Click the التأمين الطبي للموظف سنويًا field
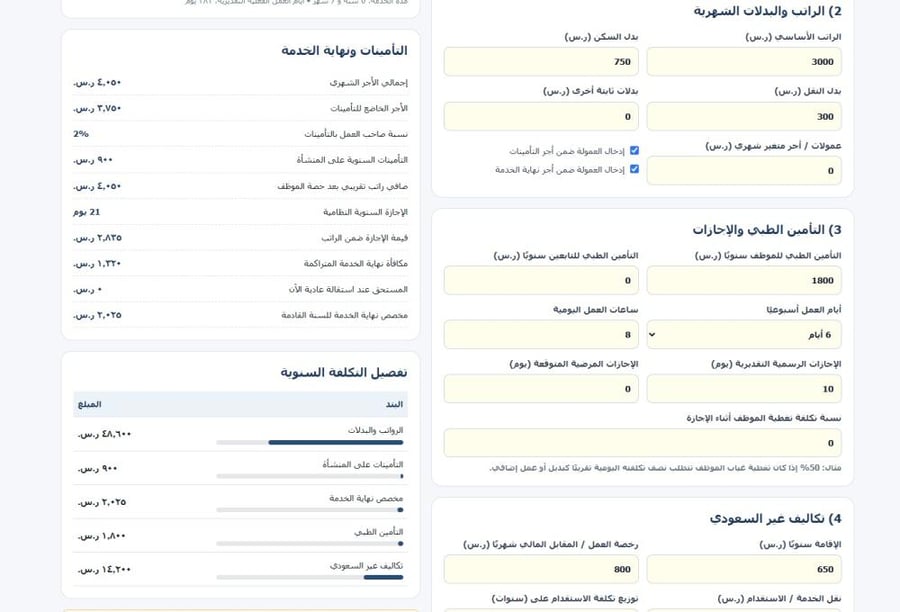 click(x=744, y=280)
